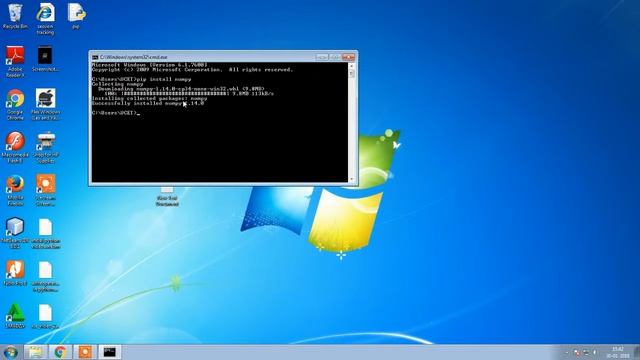This screenshot has height=360, width=640.
Task: Open the volume speaker tray icon
Action: (595, 353)
